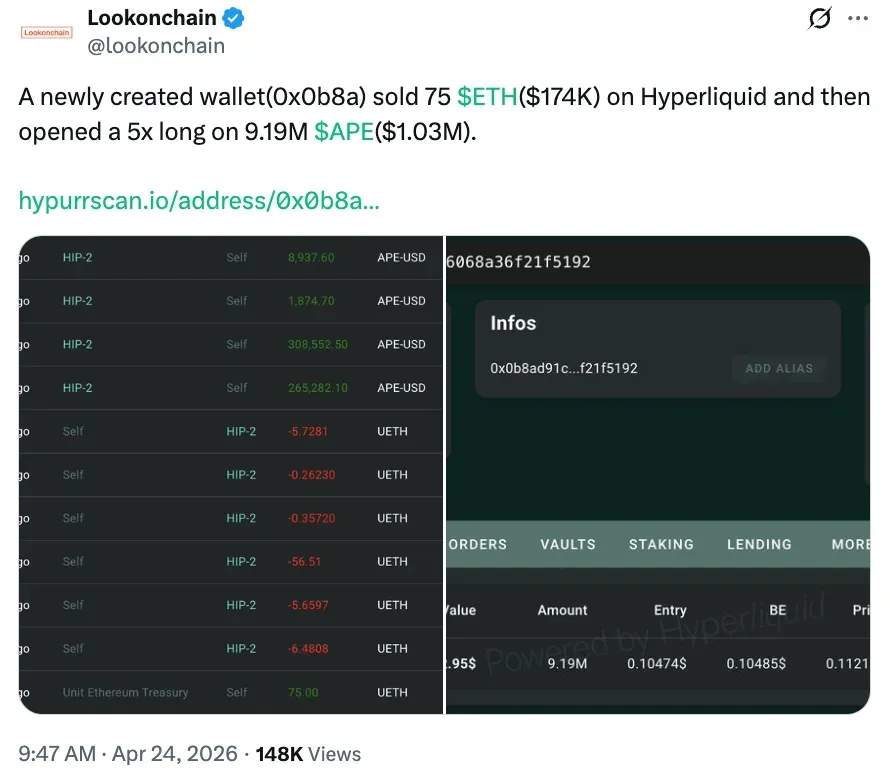Expand the MORE navigation dropdown

849,544
